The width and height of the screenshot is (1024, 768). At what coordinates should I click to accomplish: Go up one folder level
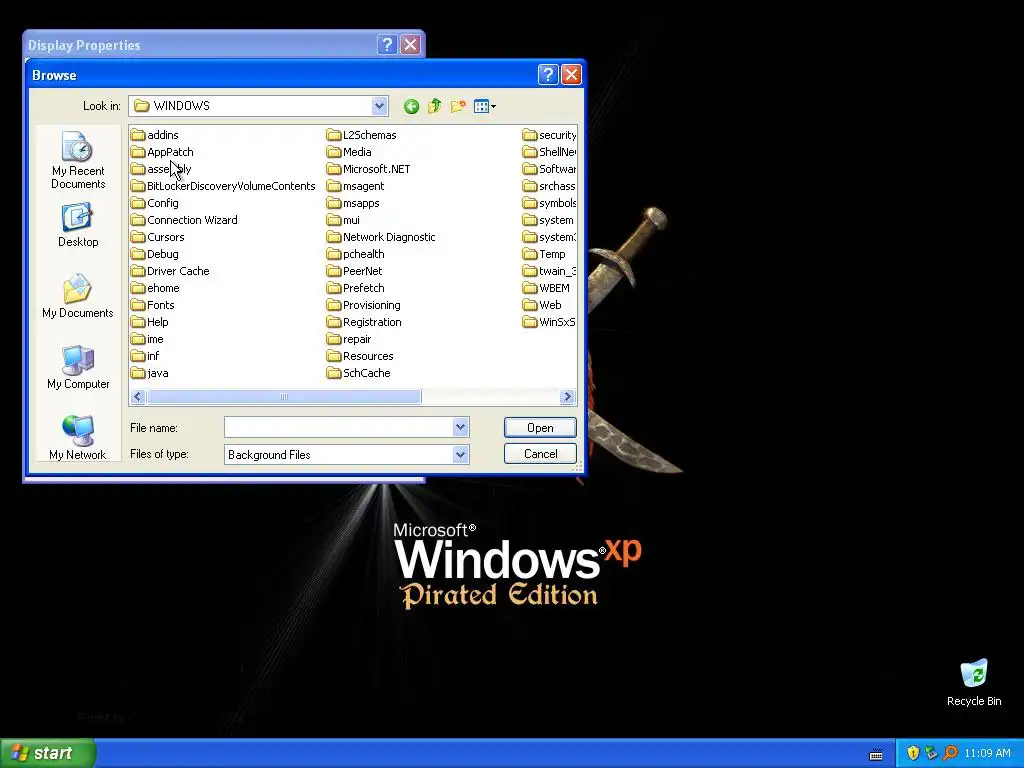(x=434, y=106)
